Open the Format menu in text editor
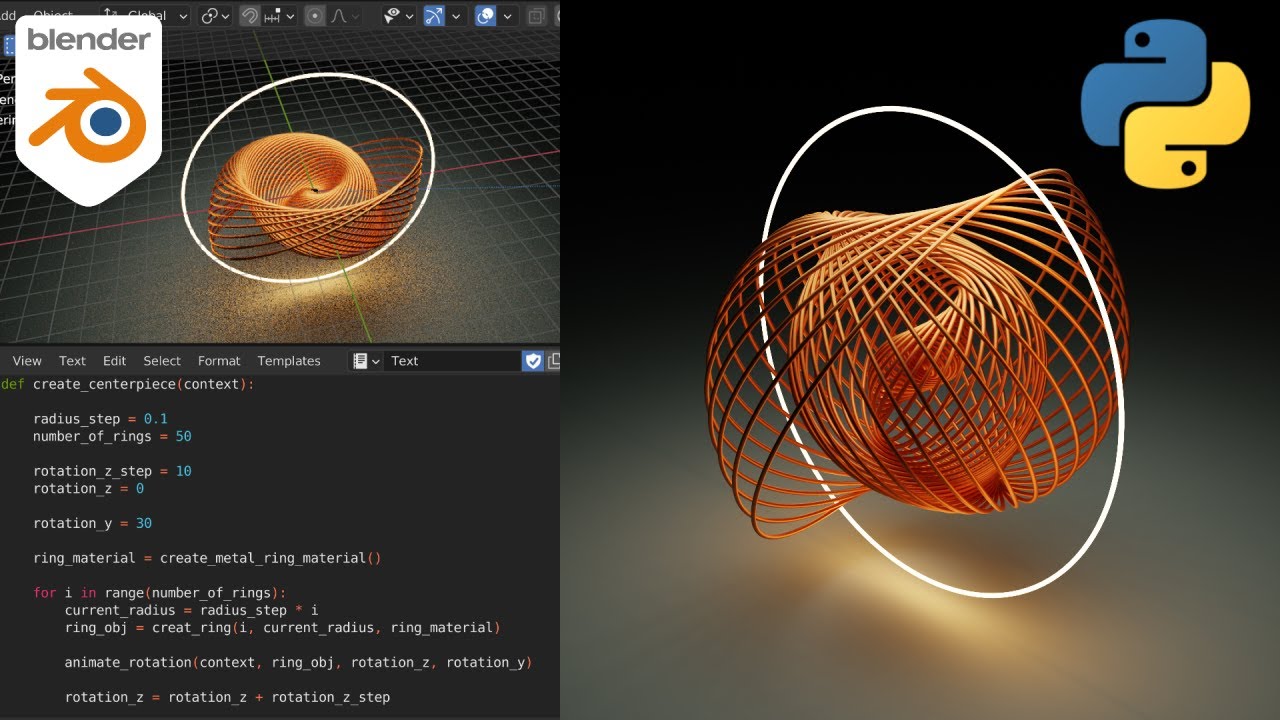This screenshot has height=720, width=1280. pos(218,361)
